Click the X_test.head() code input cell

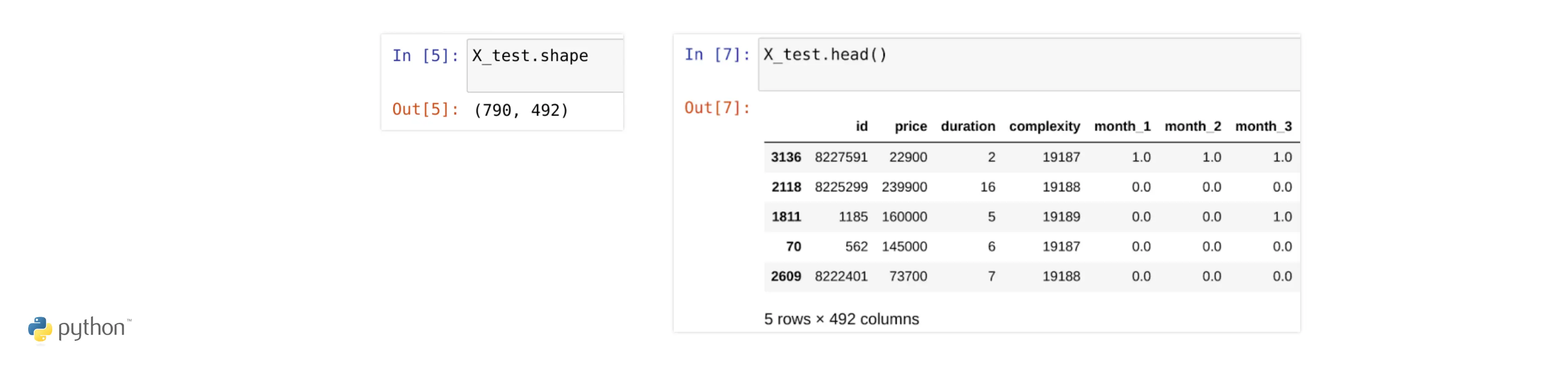1029,65
